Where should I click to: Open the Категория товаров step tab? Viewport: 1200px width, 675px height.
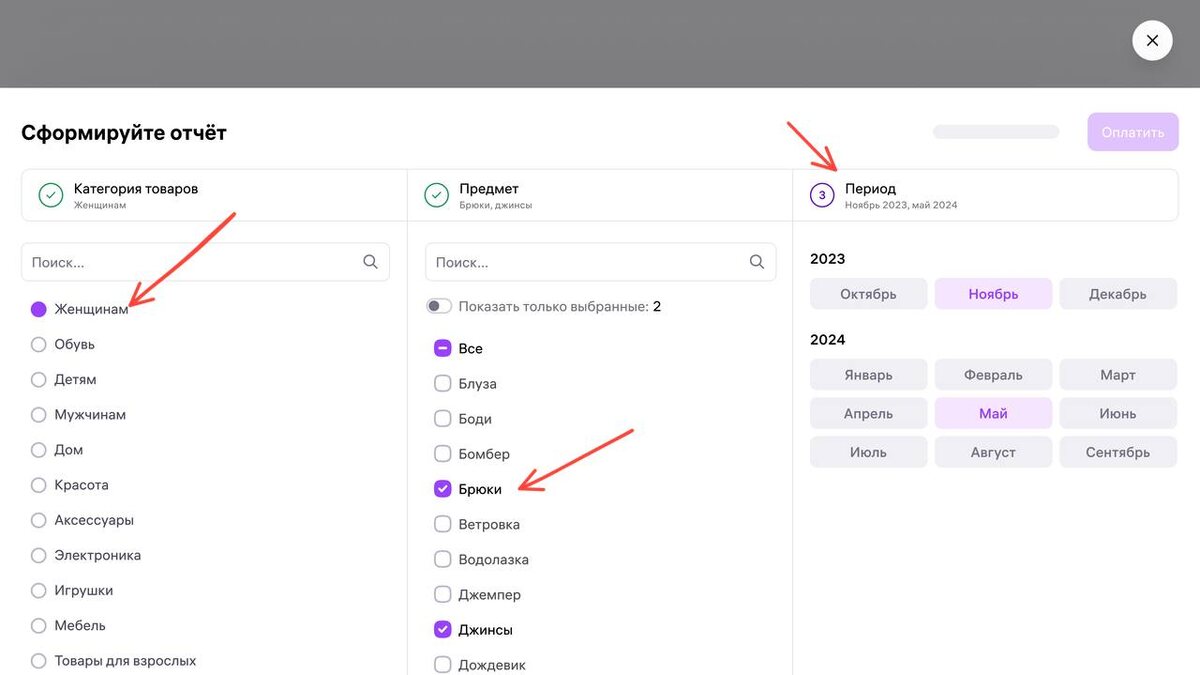click(214, 195)
